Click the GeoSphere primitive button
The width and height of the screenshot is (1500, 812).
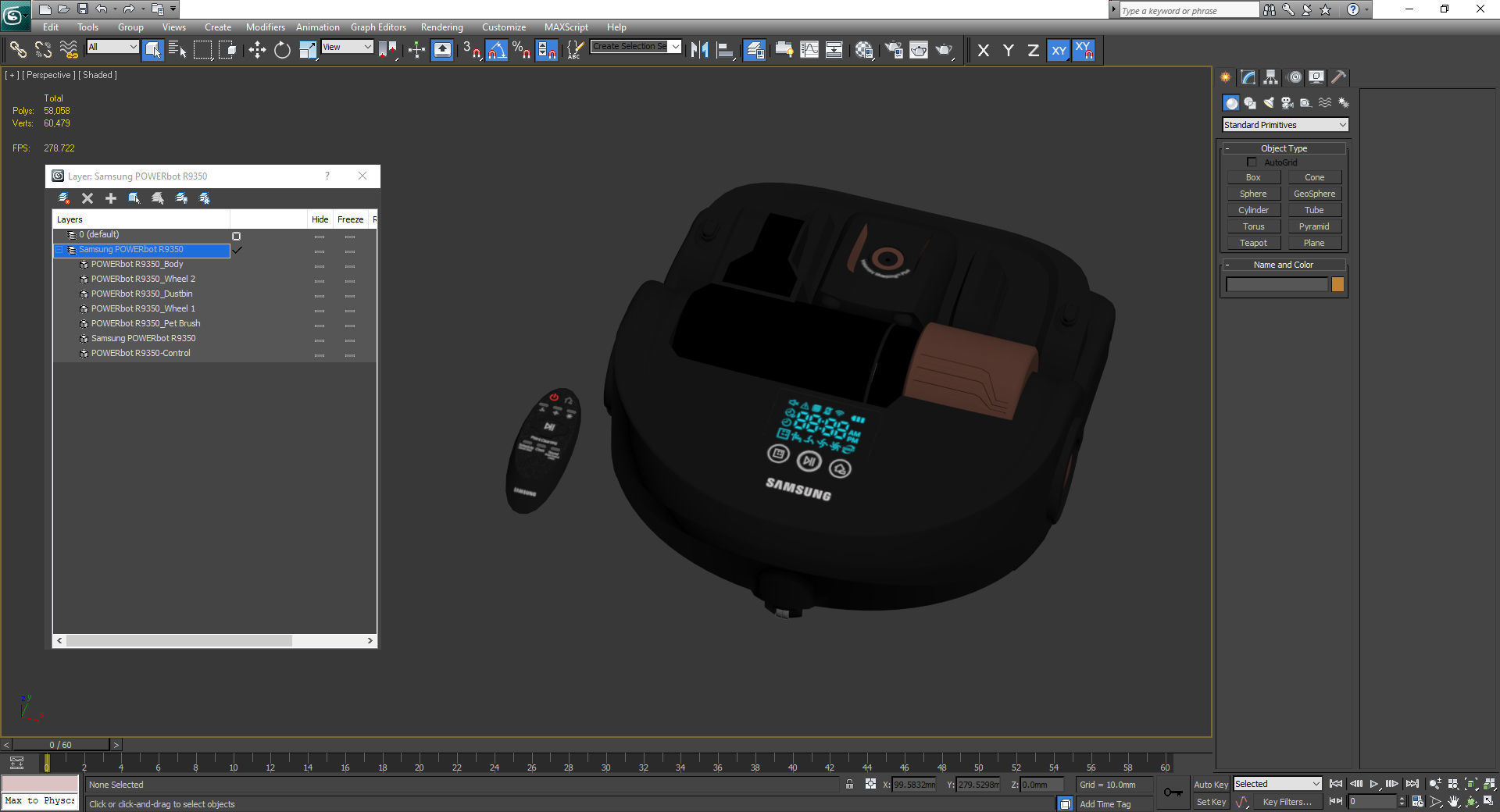[x=1314, y=194]
